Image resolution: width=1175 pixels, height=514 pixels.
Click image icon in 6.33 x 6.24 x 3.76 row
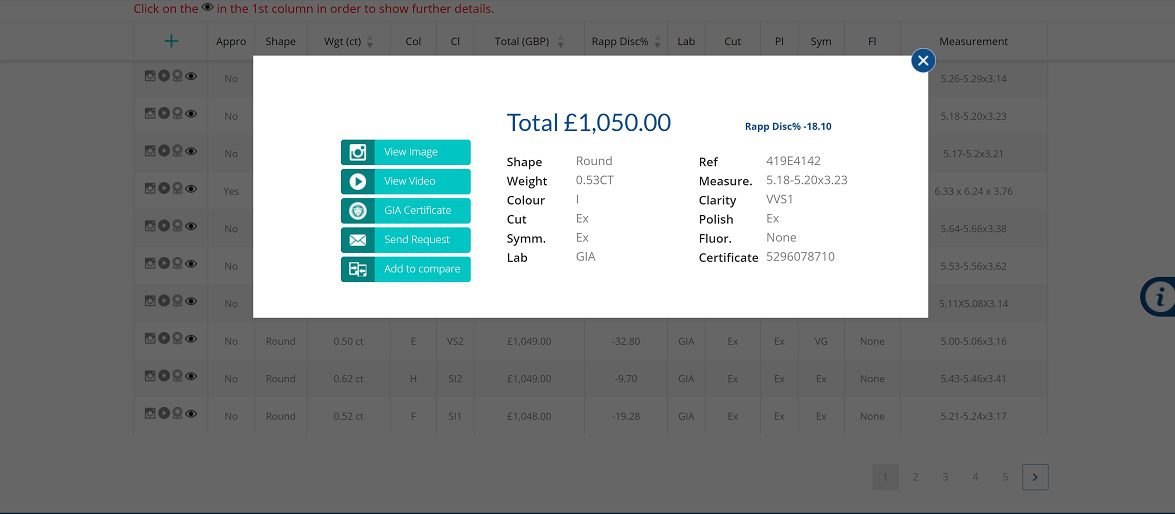click(150, 188)
